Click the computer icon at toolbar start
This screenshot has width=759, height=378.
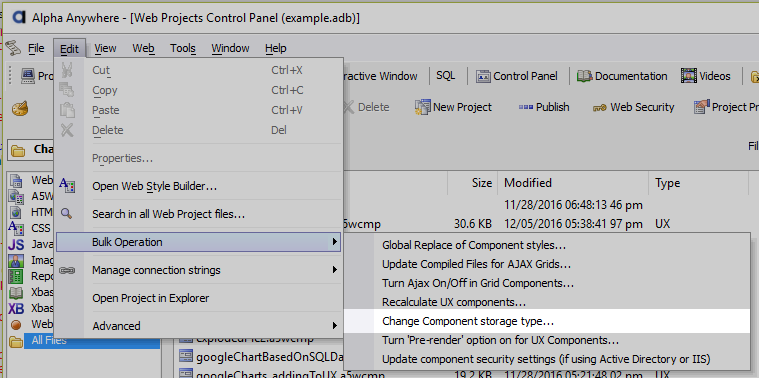pyautogui.click(x=28, y=76)
